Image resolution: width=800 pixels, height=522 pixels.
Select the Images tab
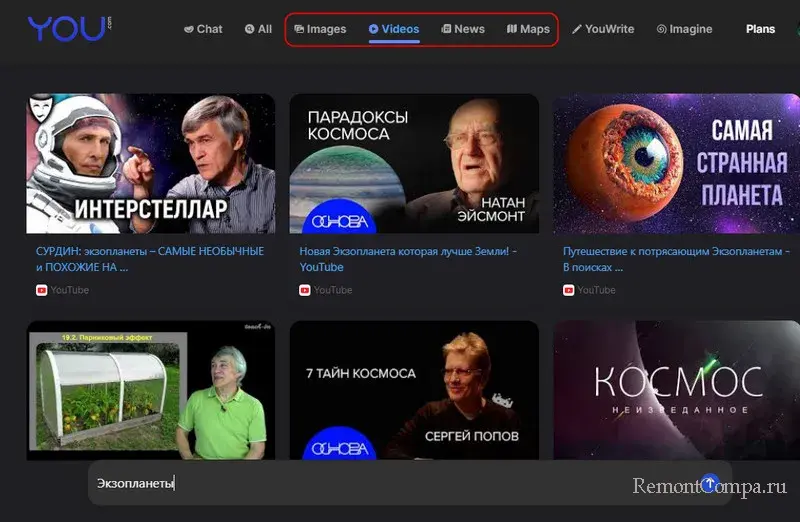click(320, 29)
